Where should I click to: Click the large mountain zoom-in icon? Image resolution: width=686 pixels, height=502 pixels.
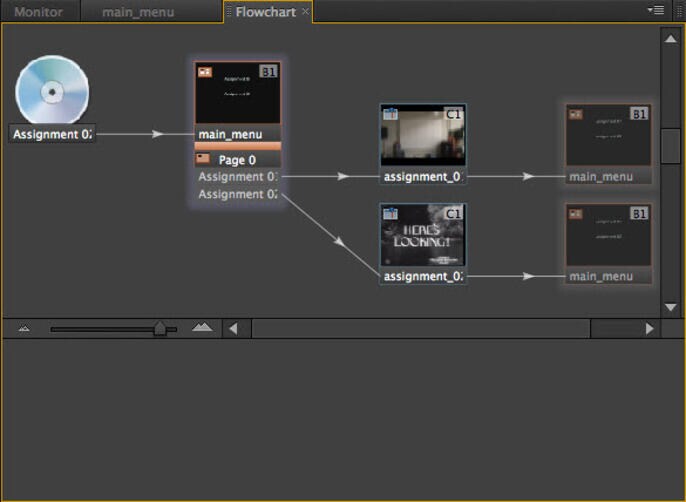202,327
